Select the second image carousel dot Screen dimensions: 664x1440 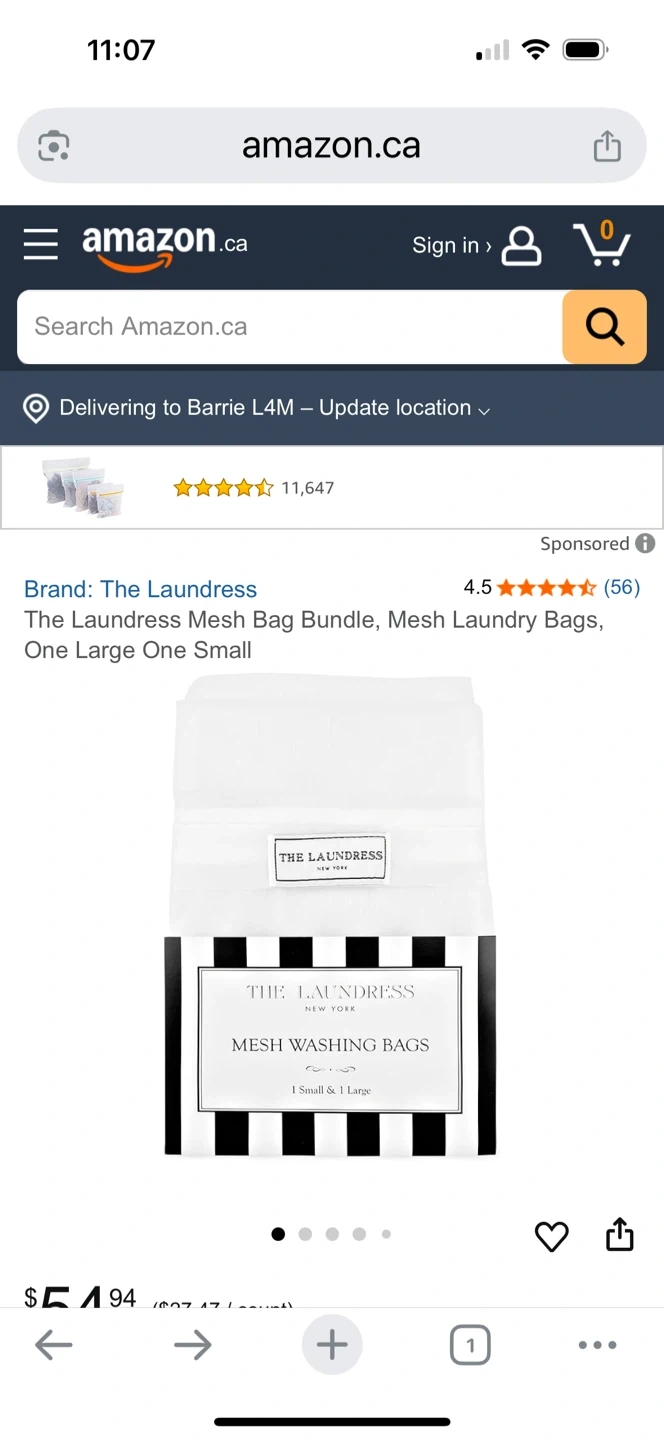(x=305, y=1234)
